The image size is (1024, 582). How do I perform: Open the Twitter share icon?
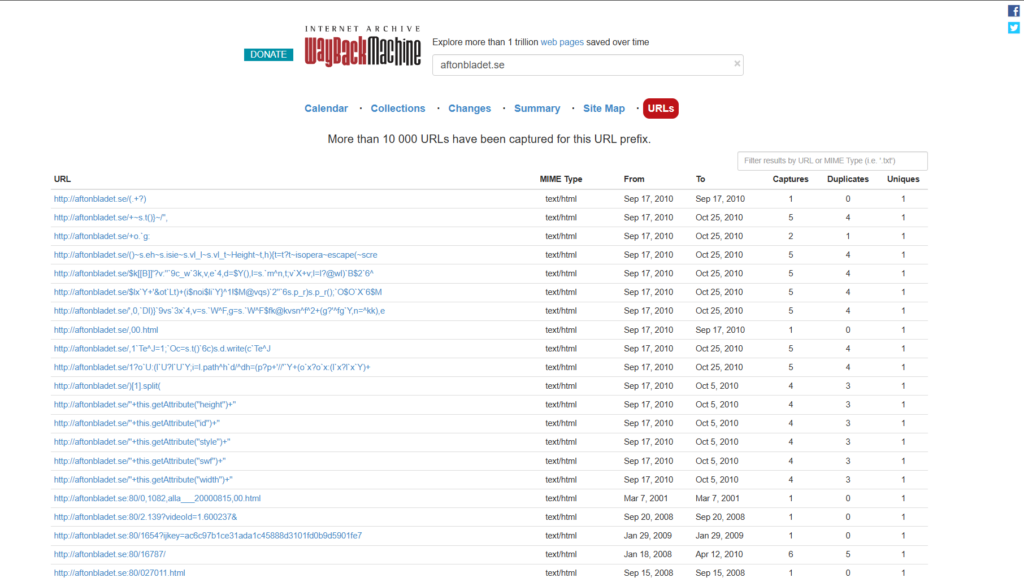pos(1014,27)
